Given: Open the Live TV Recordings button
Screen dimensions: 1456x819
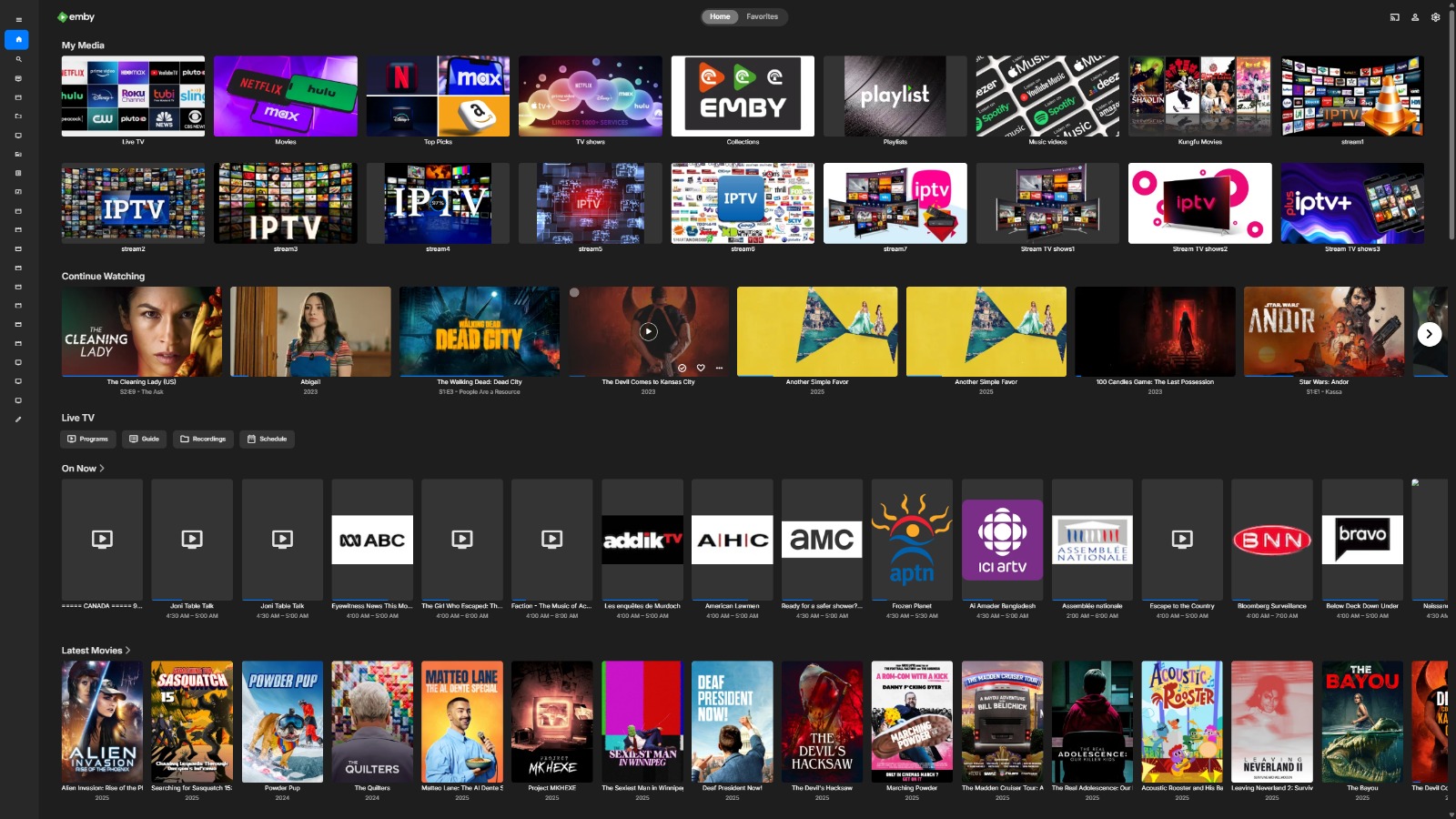Looking at the screenshot, I should [203, 439].
